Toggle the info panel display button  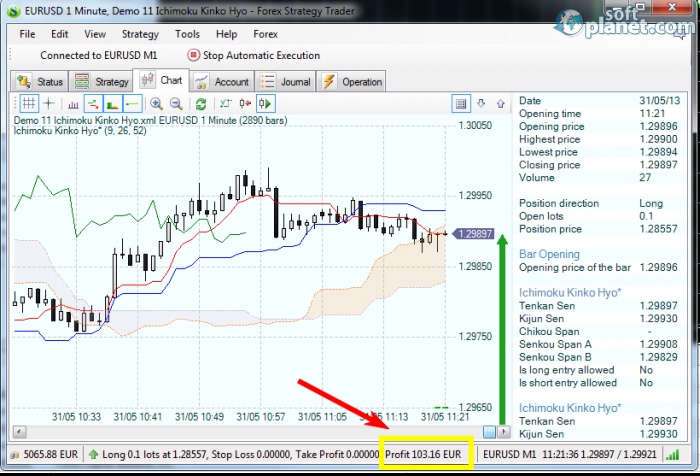[x=461, y=104]
